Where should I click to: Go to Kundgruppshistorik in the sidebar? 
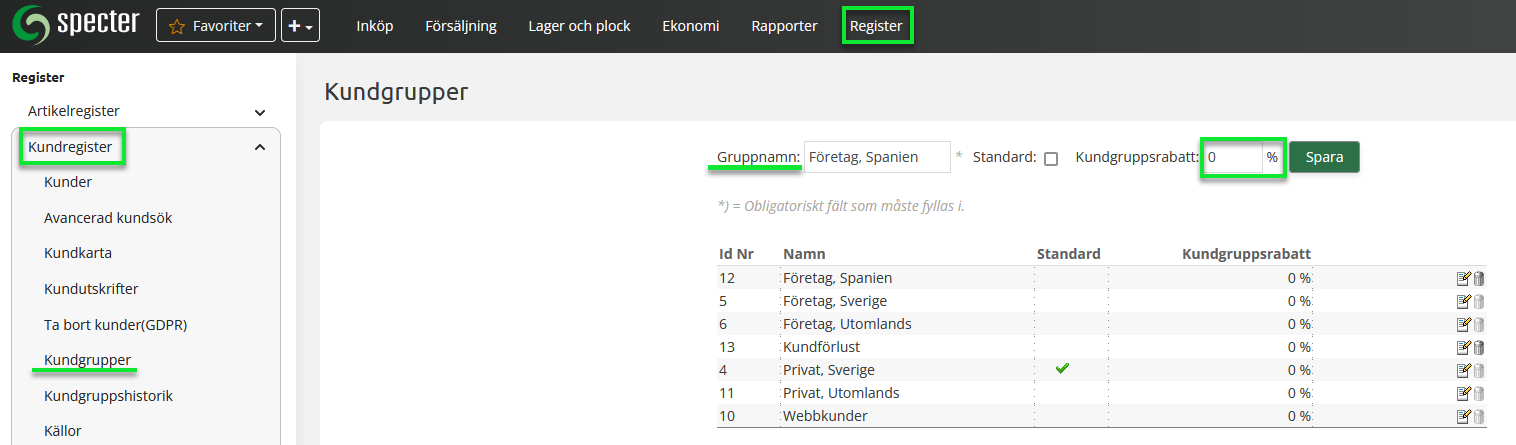click(108, 396)
